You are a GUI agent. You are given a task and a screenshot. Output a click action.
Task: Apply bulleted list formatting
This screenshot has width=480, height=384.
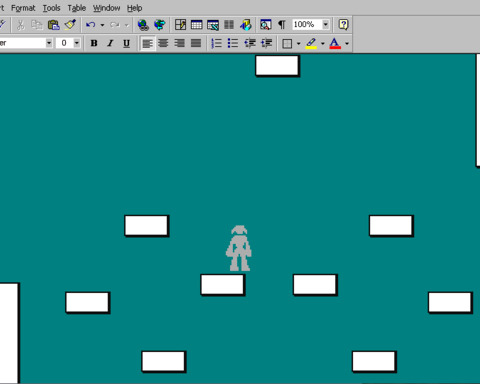click(x=233, y=43)
